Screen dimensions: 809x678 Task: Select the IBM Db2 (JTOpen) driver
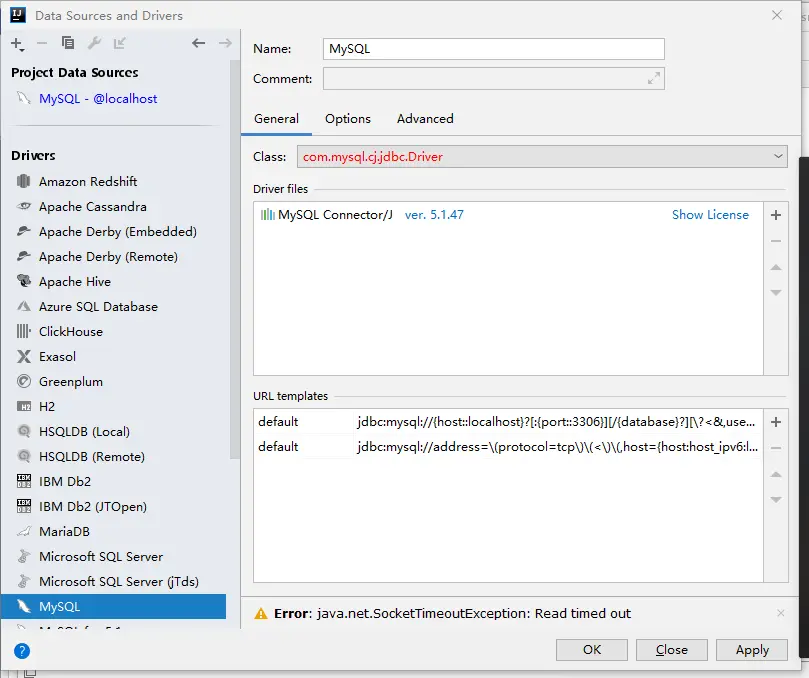(114, 507)
